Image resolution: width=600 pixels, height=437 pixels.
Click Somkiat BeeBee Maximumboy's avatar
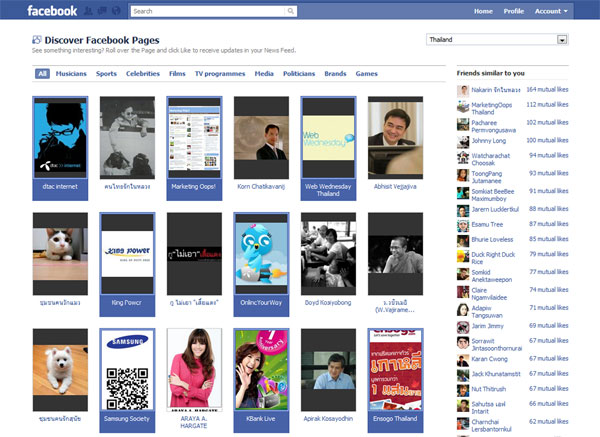[463, 193]
